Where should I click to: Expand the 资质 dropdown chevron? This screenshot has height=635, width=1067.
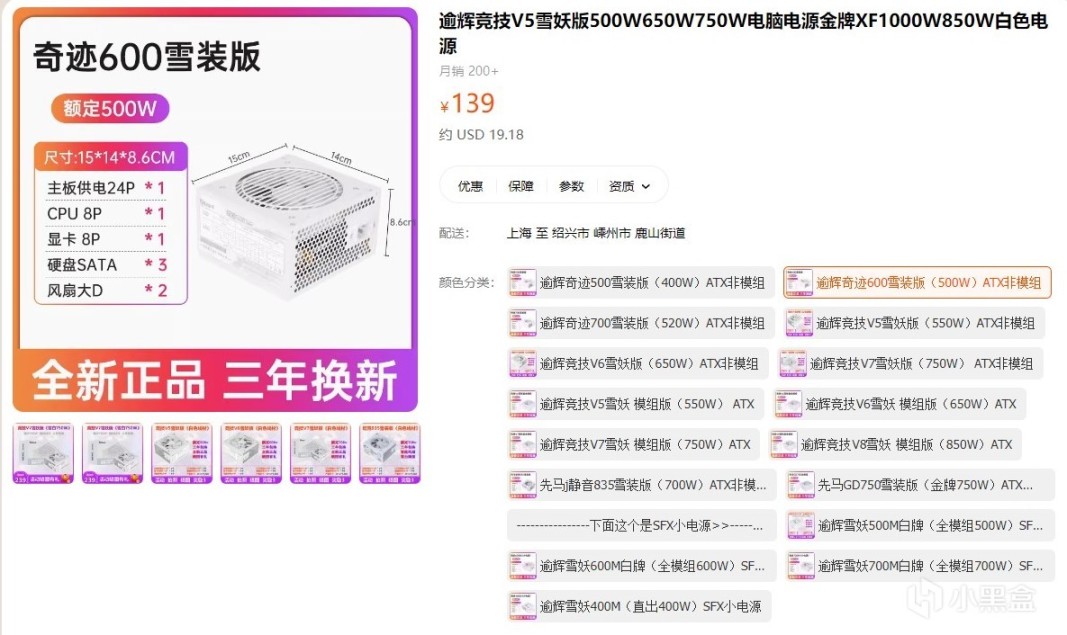click(x=645, y=186)
